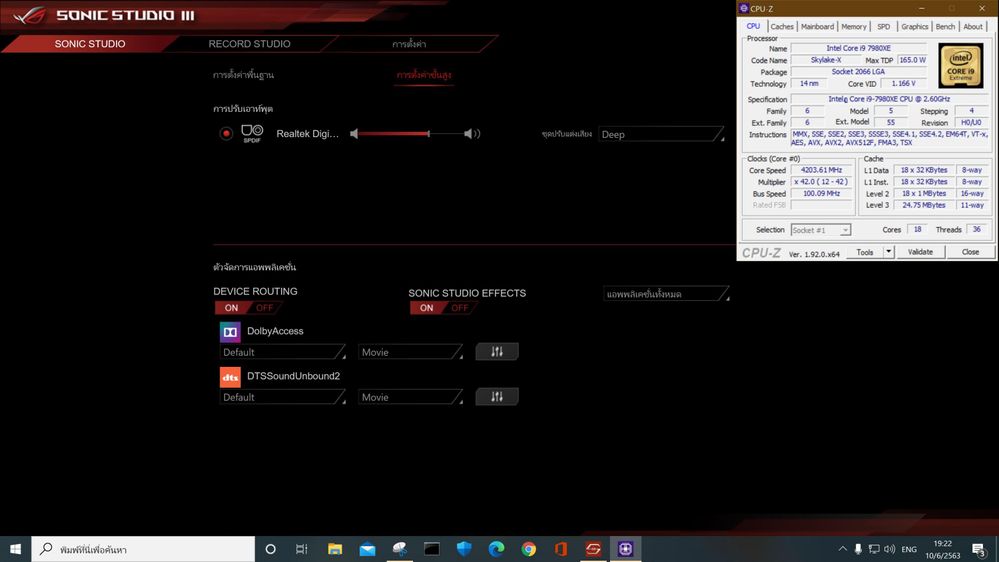Open the SPD tab in CPU-Z
Viewport: 999px width, 562px height.
click(884, 27)
